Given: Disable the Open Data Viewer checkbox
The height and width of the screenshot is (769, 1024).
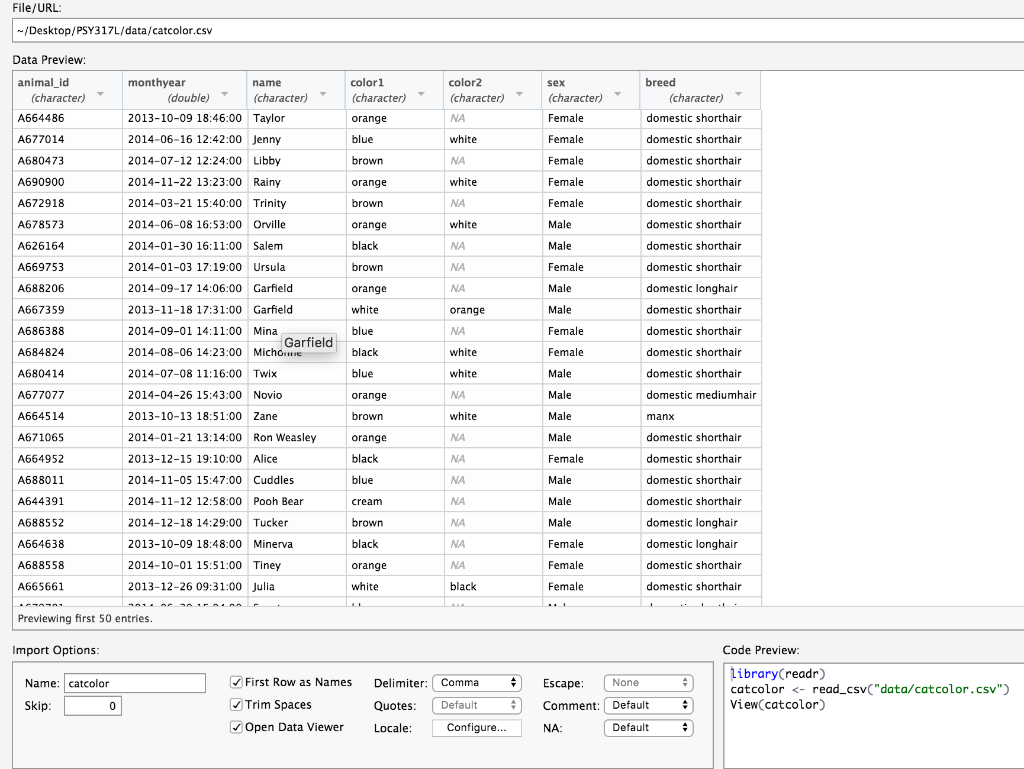Looking at the screenshot, I should tap(236, 727).
